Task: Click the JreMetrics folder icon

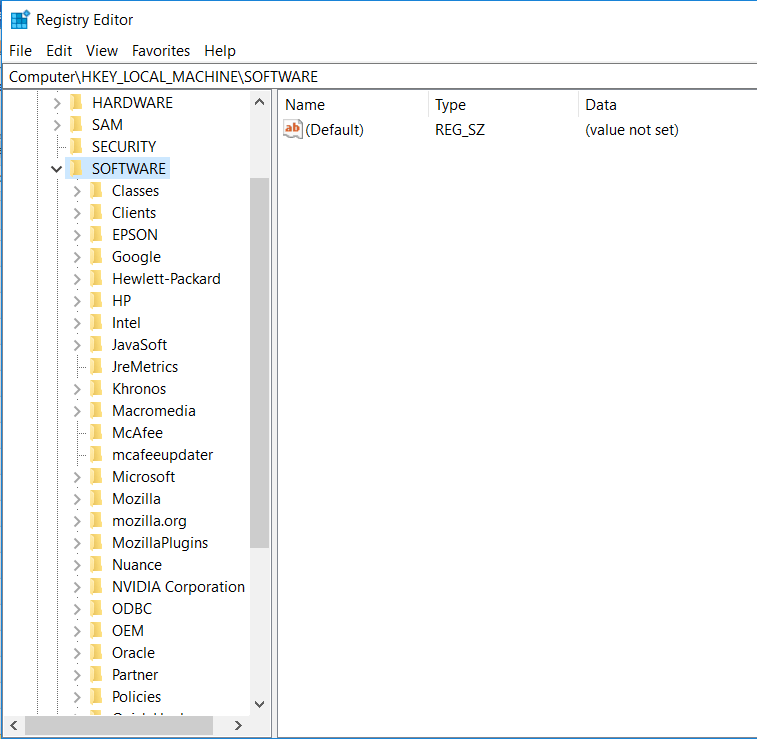Action: pos(97,367)
